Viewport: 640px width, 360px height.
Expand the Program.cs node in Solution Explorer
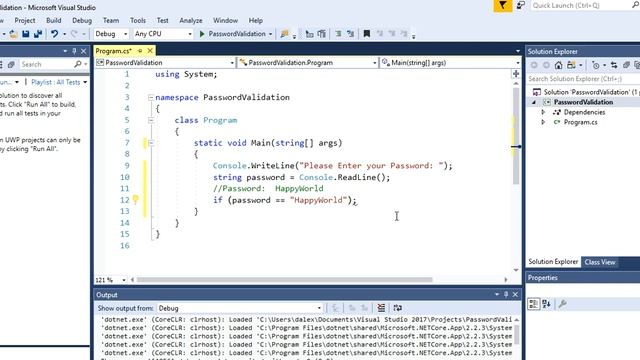(543, 122)
